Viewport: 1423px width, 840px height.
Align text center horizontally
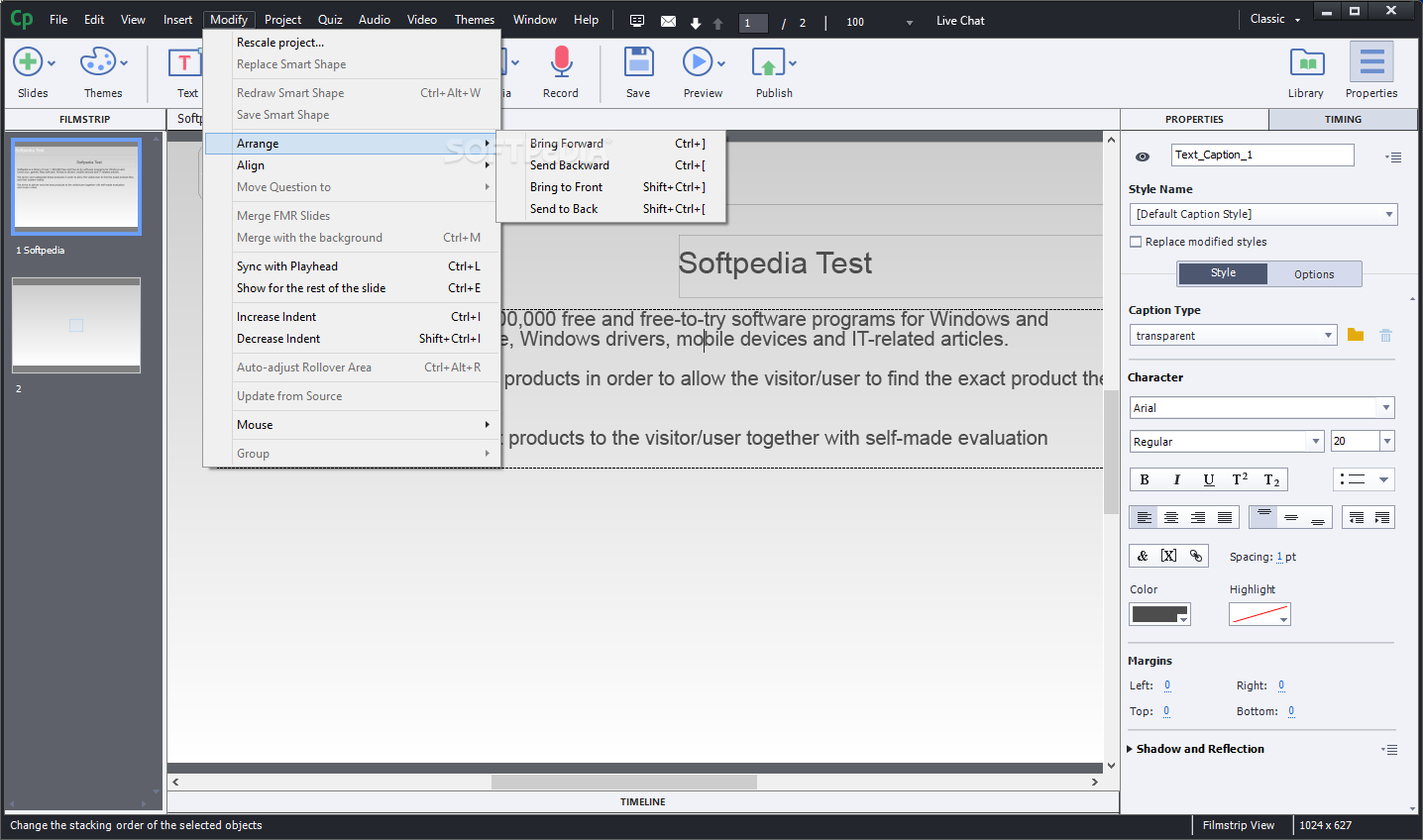click(x=1171, y=517)
